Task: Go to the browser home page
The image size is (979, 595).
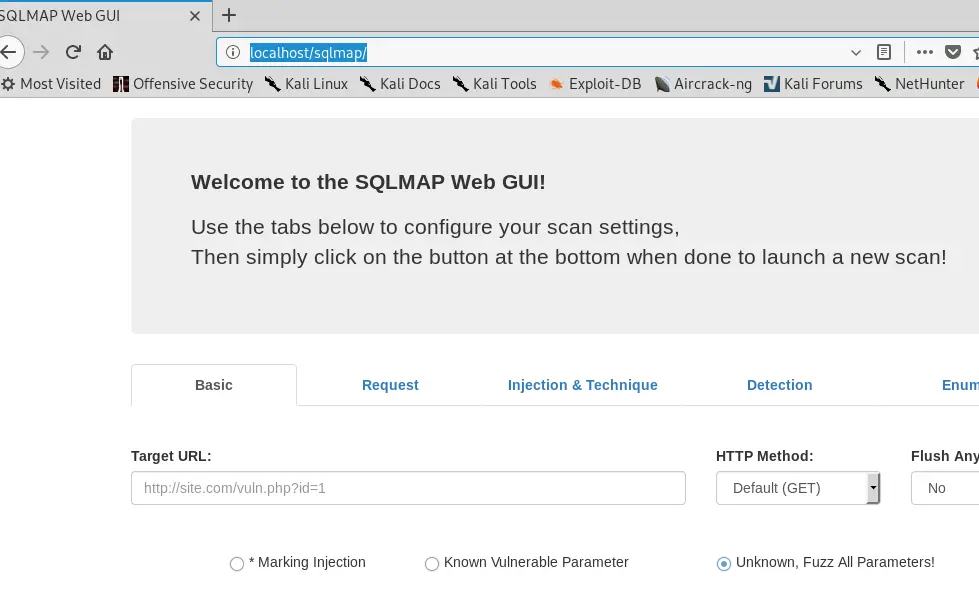Action: pos(105,52)
